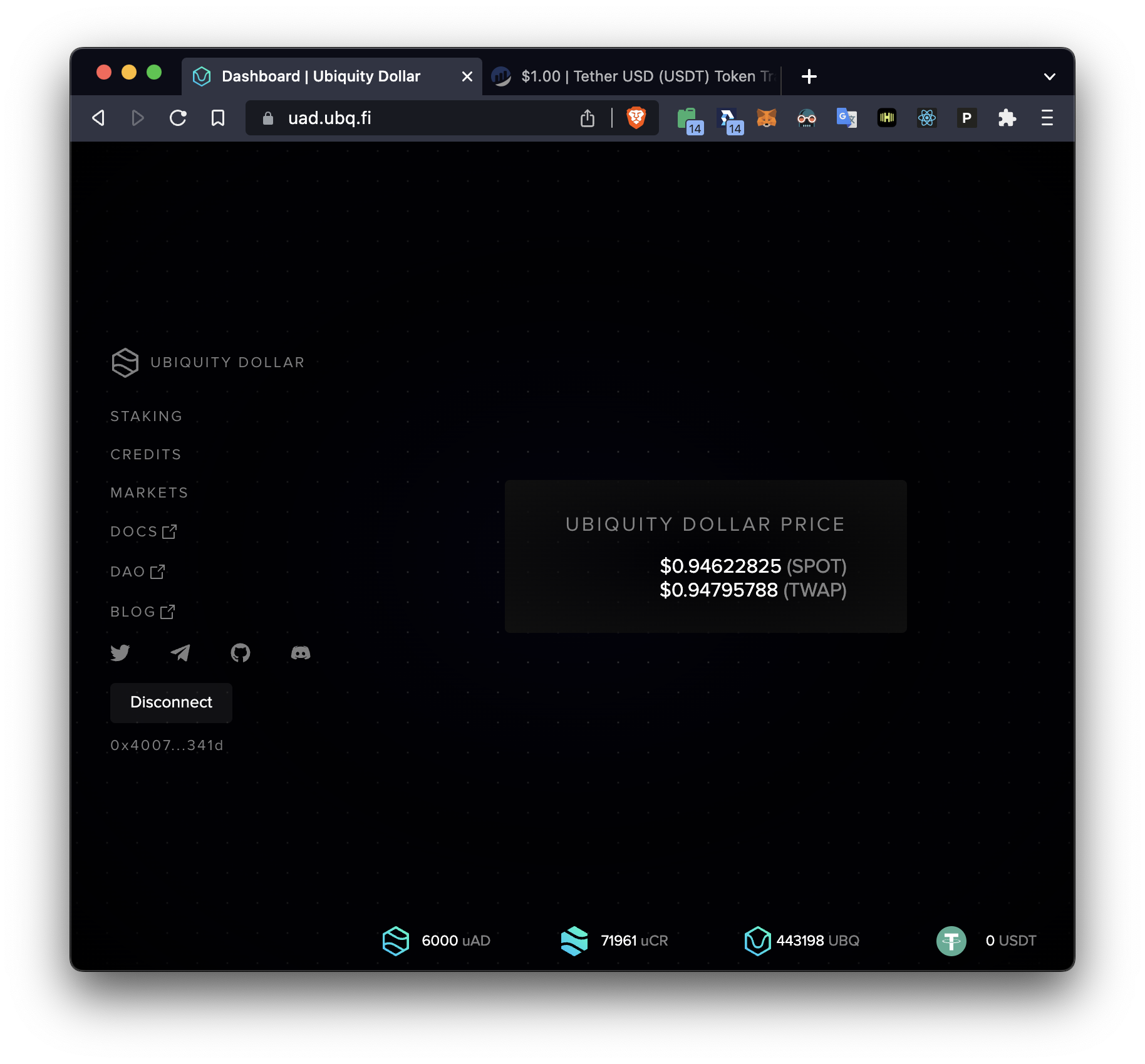Open the MetaMask fox extension
This screenshot has width=1145, height=1064.
(766, 118)
